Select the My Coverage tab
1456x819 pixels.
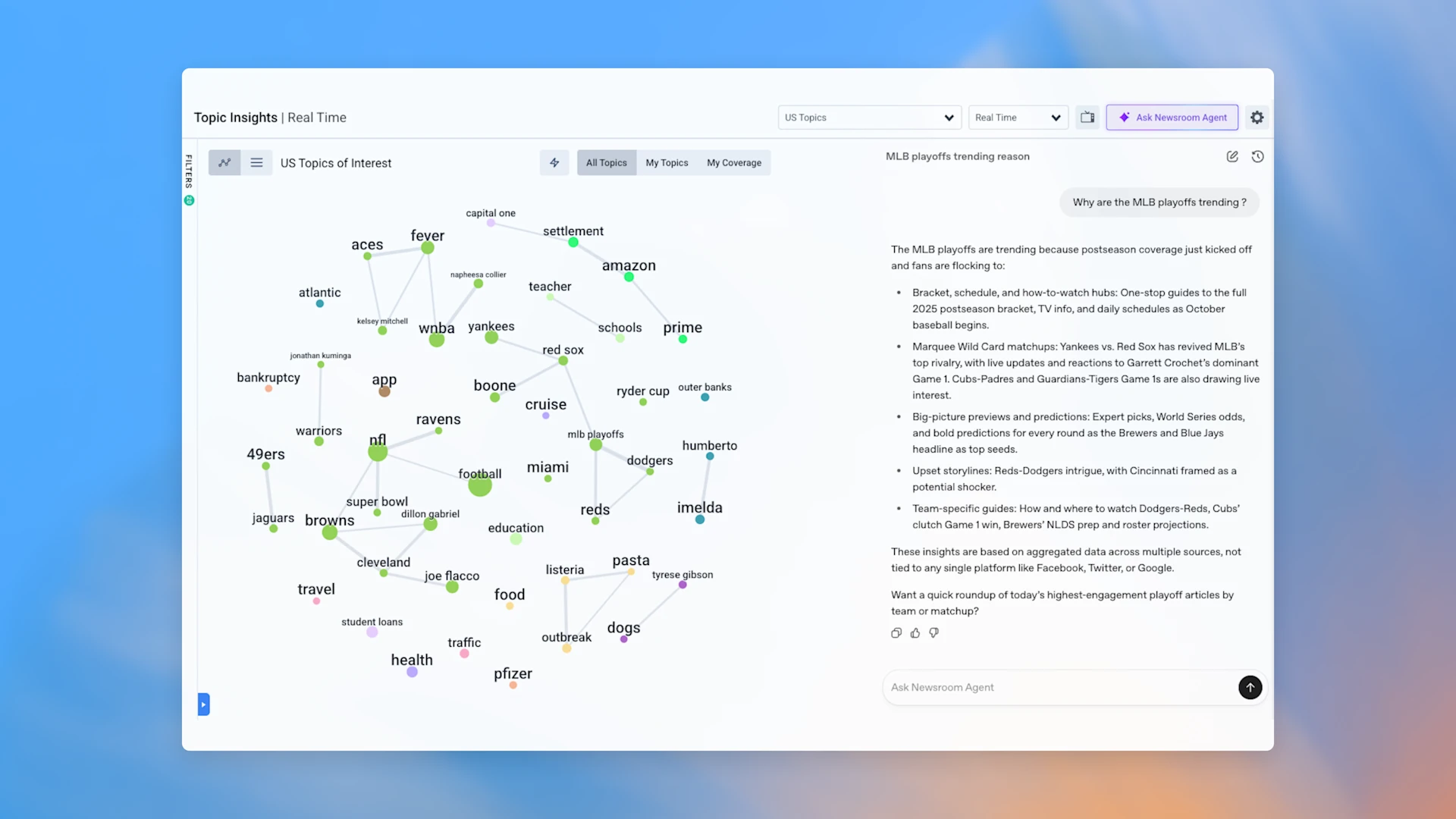coord(733,162)
